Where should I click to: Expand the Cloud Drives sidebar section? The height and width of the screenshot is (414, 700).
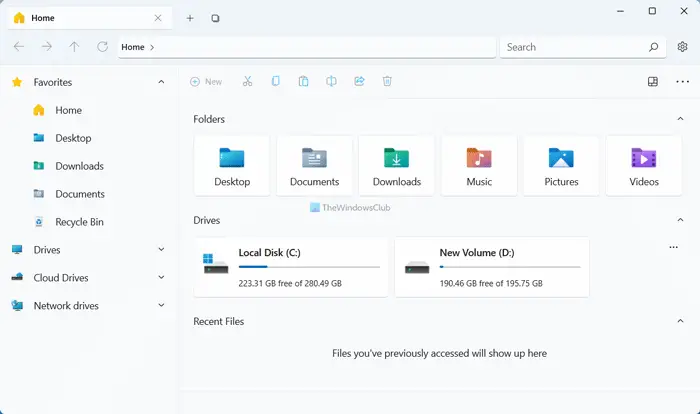click(161, 277)
